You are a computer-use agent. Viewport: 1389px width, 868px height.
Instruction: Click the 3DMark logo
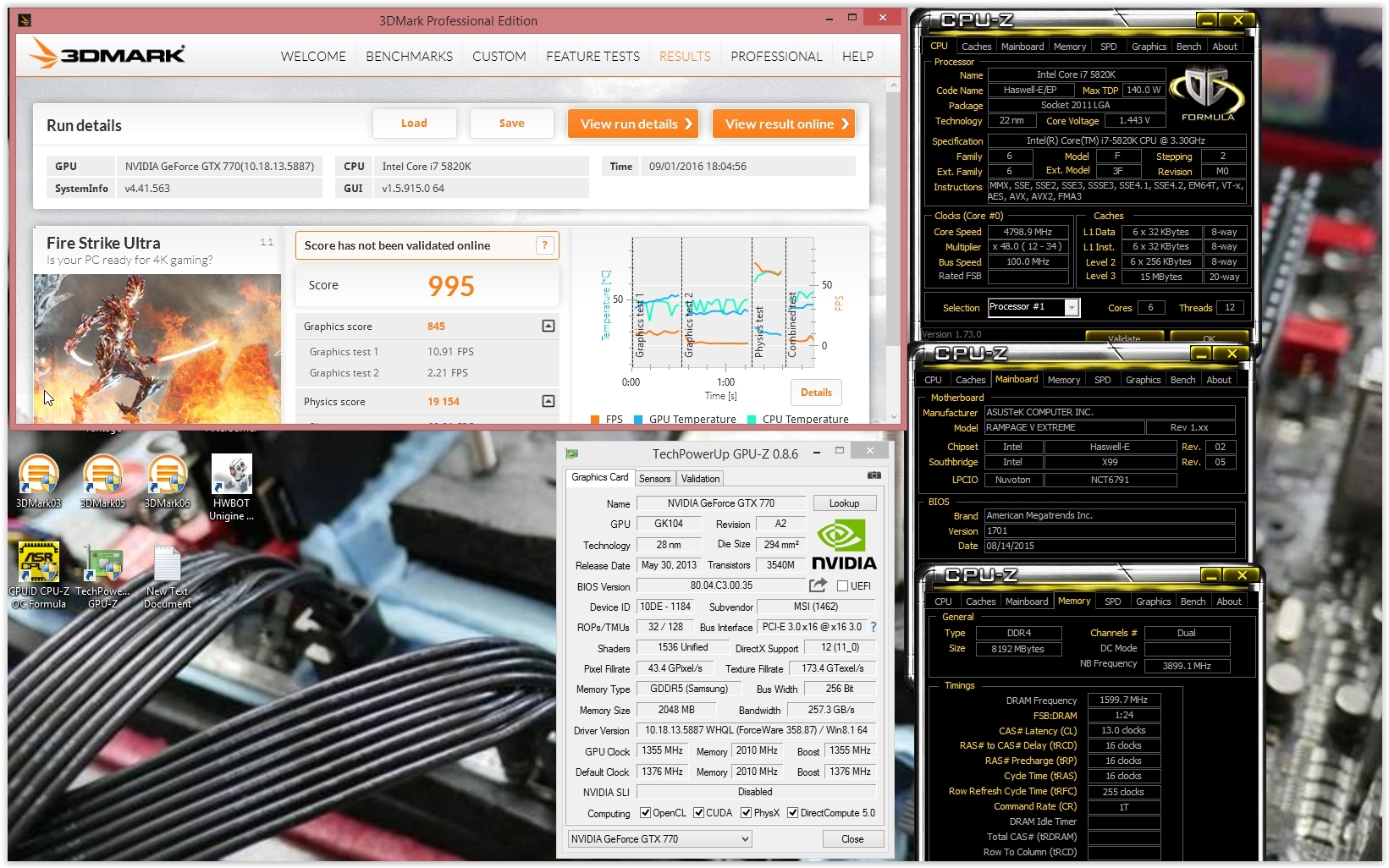pyautogui.click(x=107, y=54)
